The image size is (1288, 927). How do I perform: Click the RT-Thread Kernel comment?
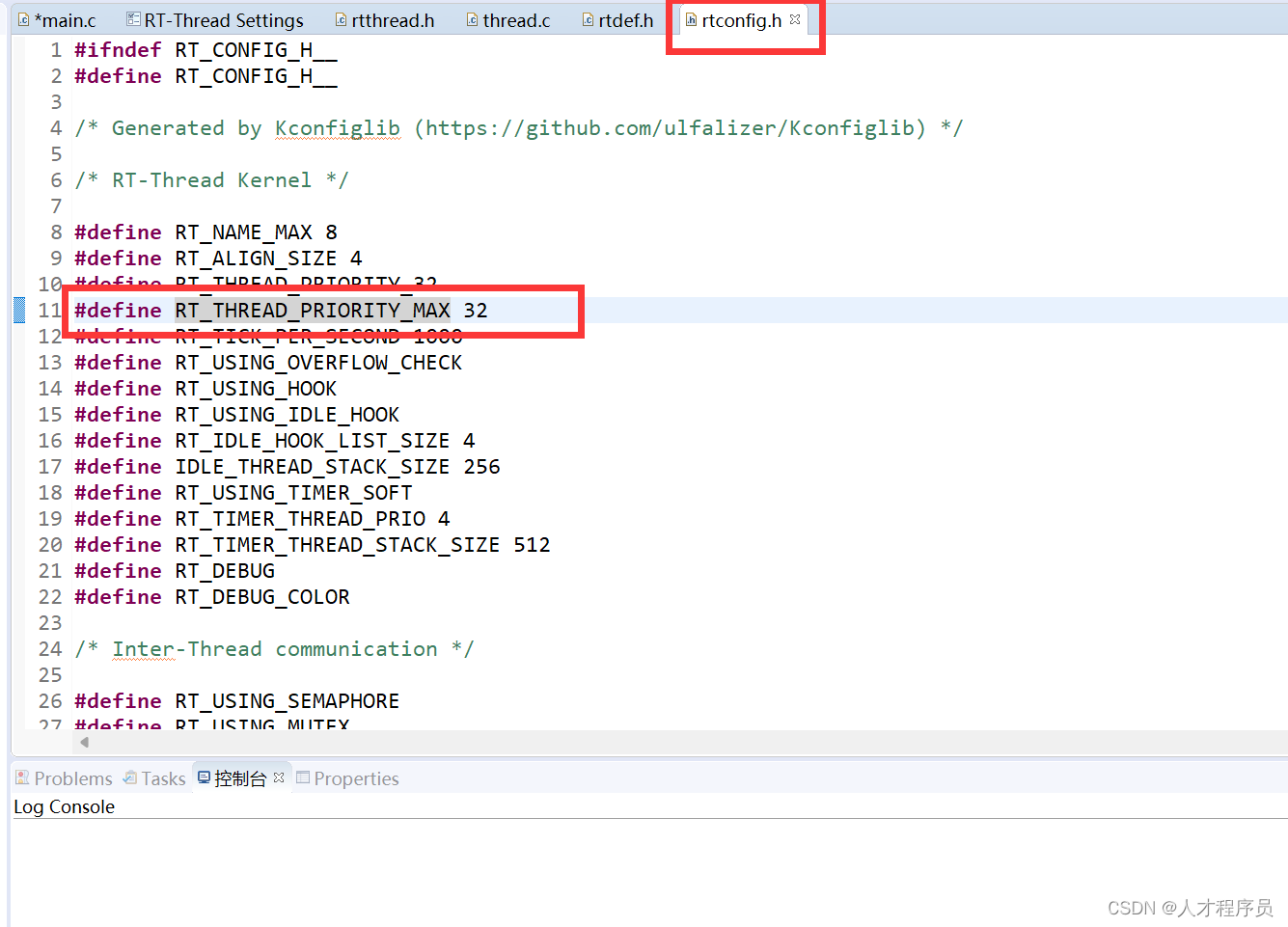tap(211, 180)
